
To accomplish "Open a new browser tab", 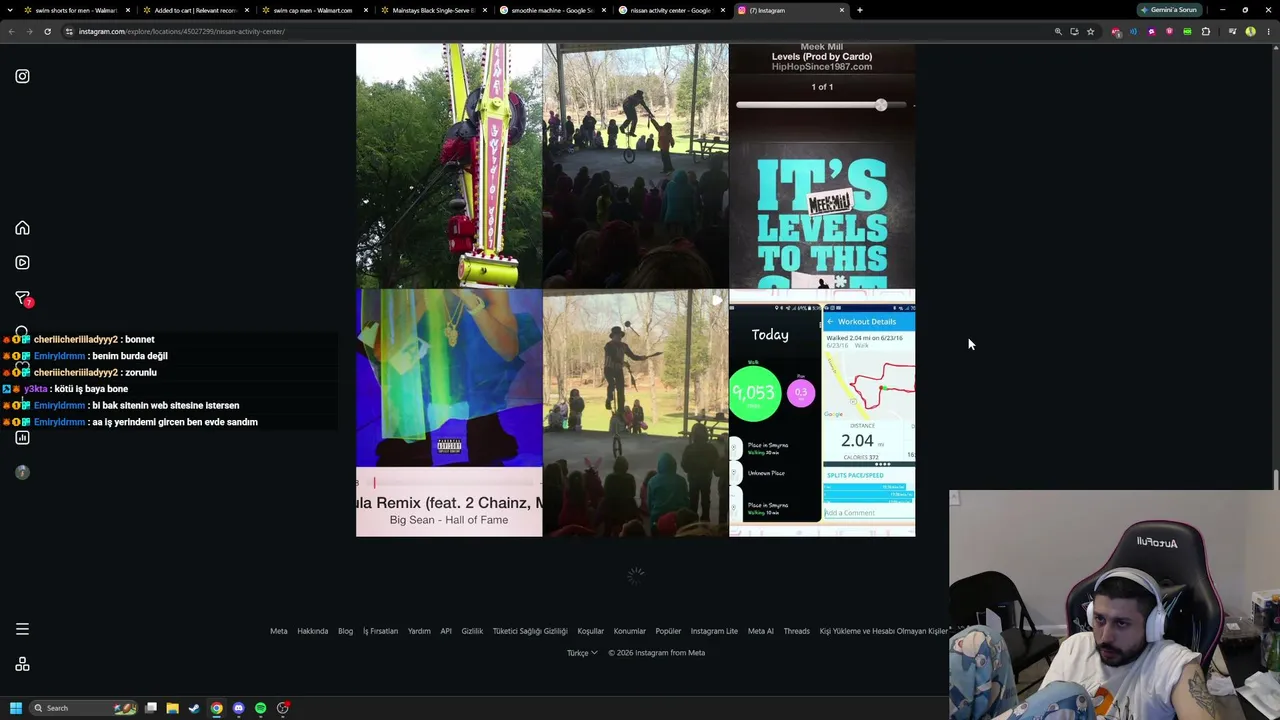I will (860, 10).
